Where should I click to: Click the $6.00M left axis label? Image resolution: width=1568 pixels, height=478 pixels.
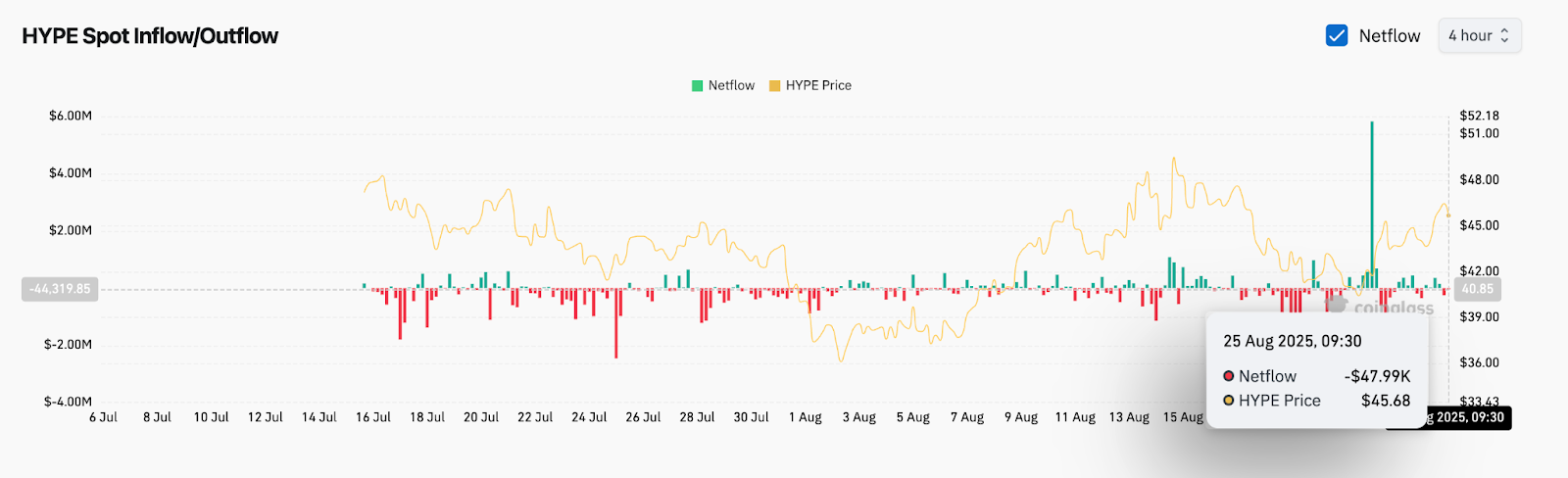[x=71, y=116]
